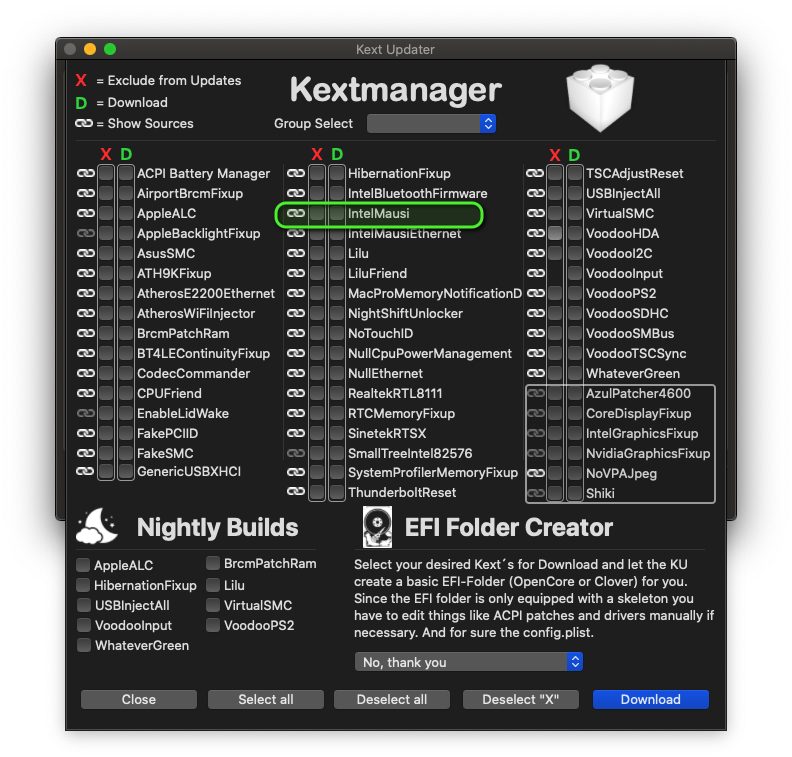The image size is (792, 757).
Task: Exclude VoodooHDA from updates (X column)
Action: point(555,233)
